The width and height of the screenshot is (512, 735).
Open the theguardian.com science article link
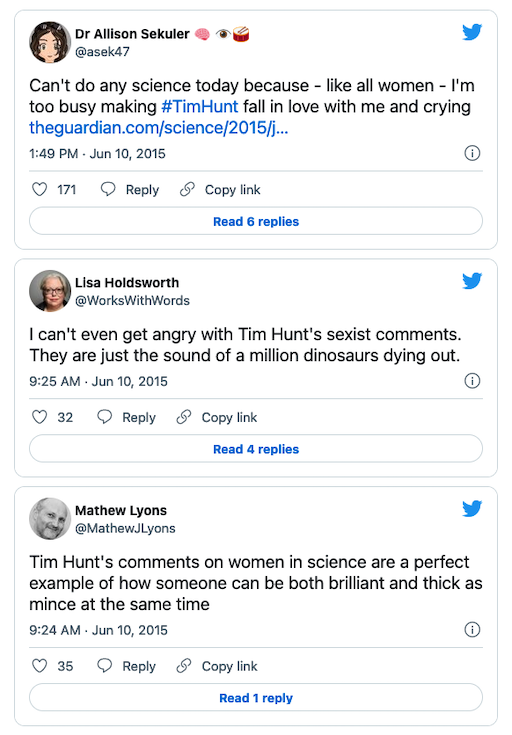click(158, 128)
